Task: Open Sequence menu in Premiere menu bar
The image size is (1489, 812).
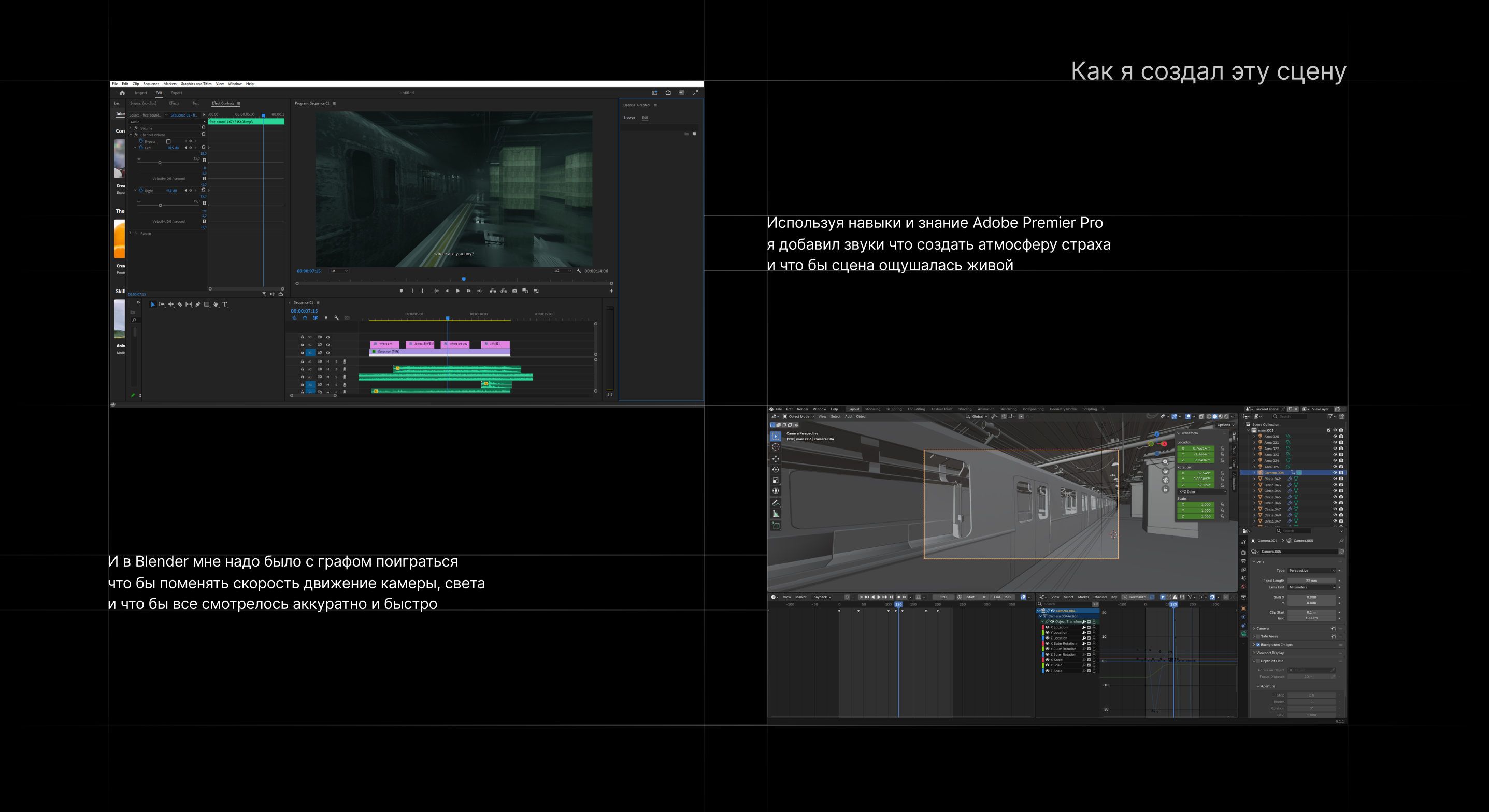Action: 151,84
